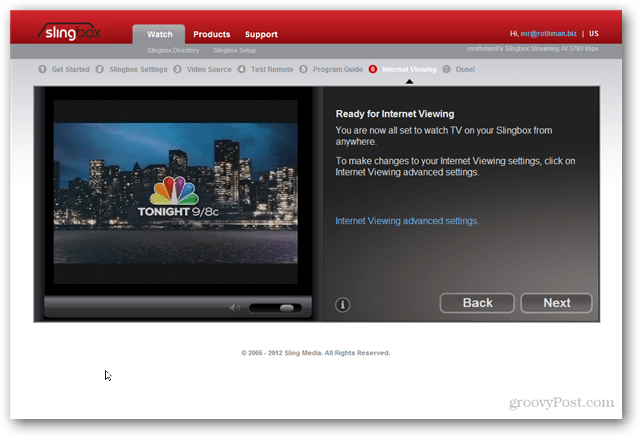The image size is (640, 437).
Task: Click the Sling Media copyright text
Action: coord(316,353)
